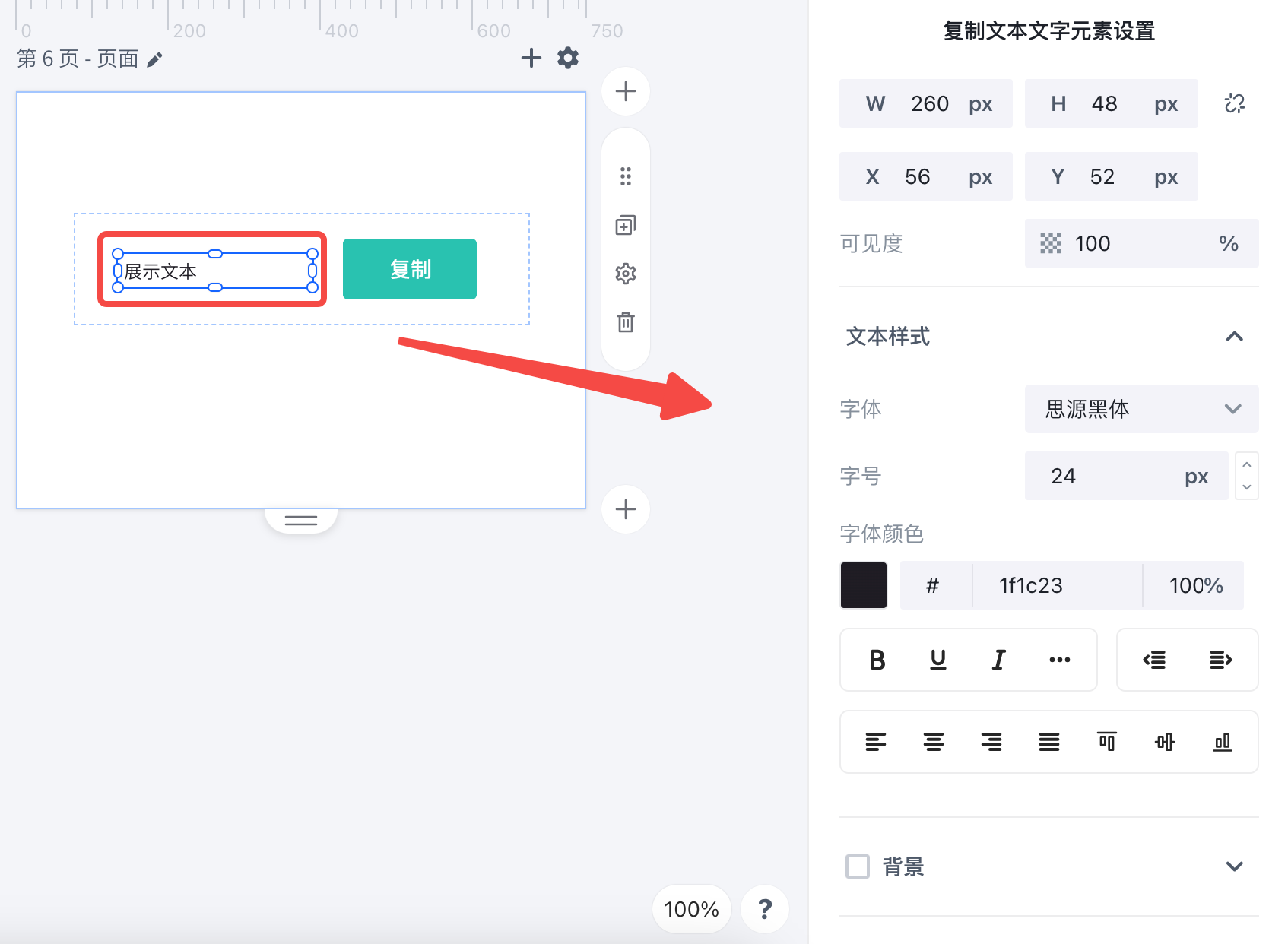Align text center horizontally

point(934,742)
